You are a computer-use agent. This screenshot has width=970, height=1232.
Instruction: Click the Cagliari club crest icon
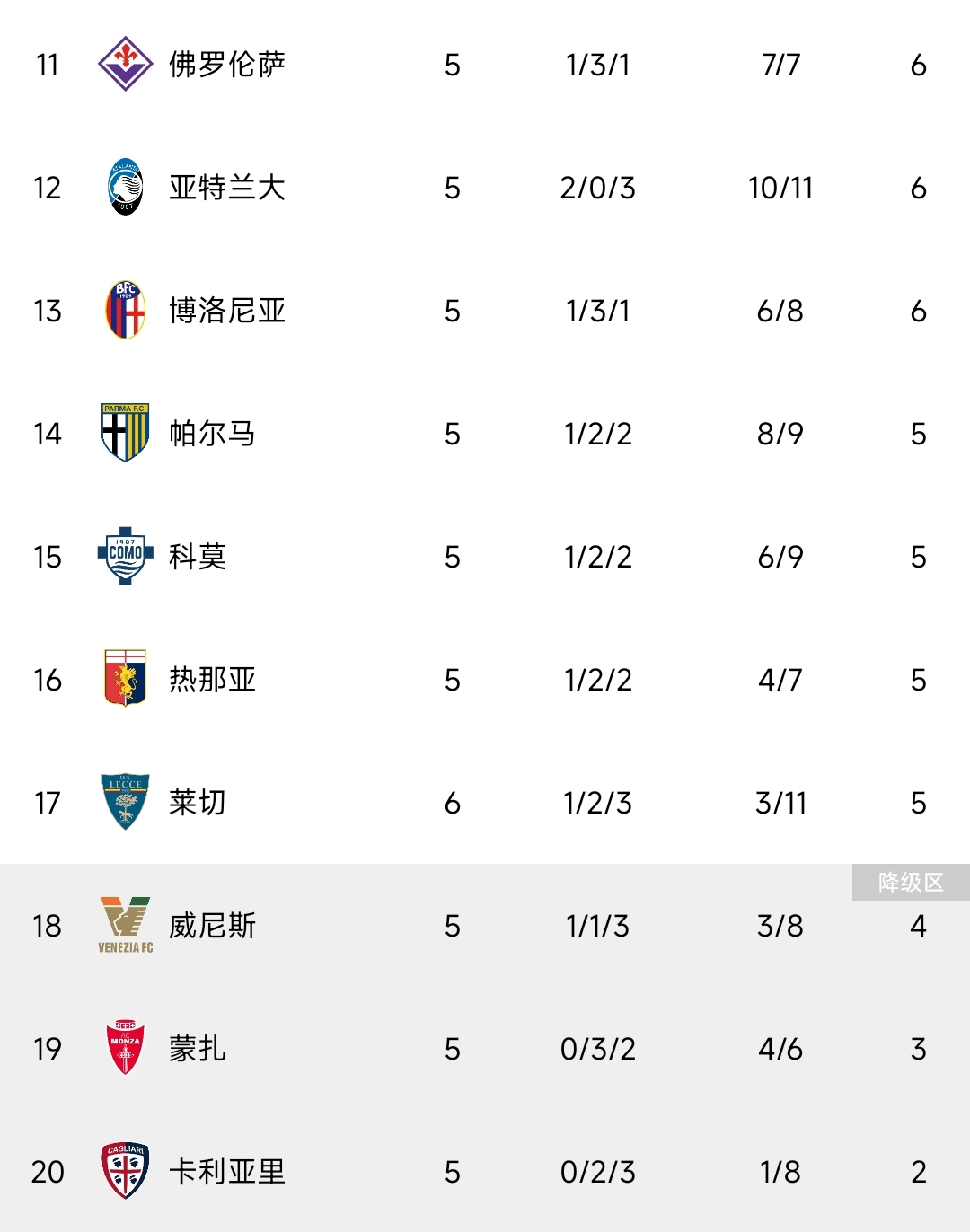tap(125, 1171)
